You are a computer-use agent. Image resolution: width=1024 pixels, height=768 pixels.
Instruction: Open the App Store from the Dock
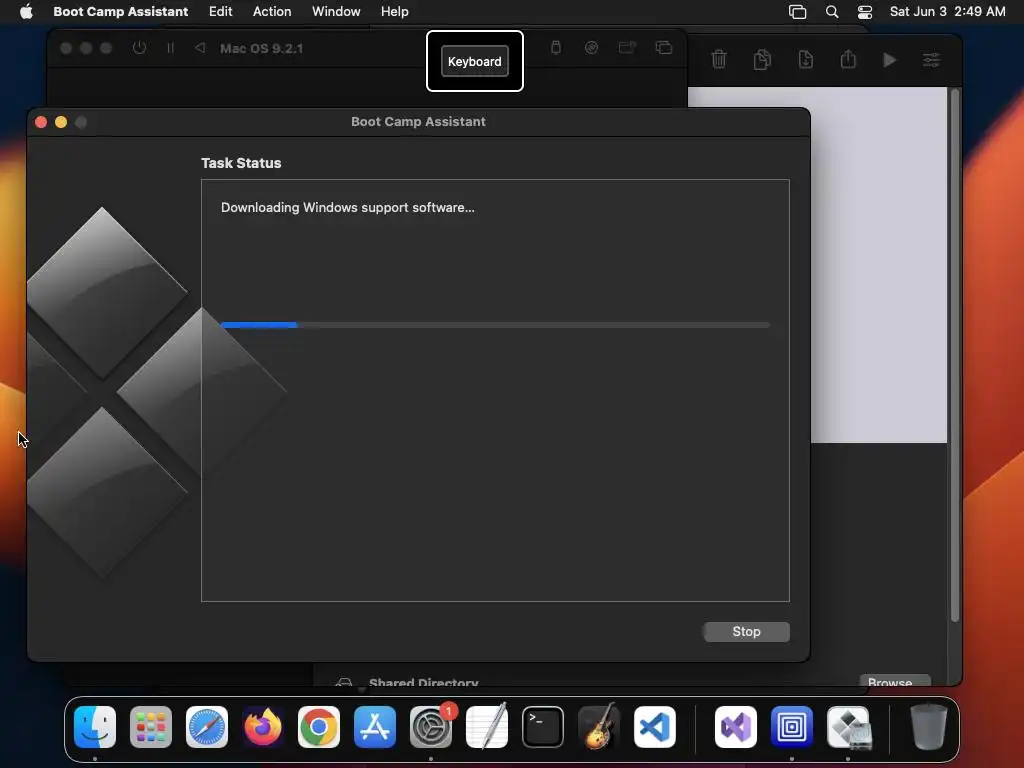pyautogui.click(x=375, y=727)
